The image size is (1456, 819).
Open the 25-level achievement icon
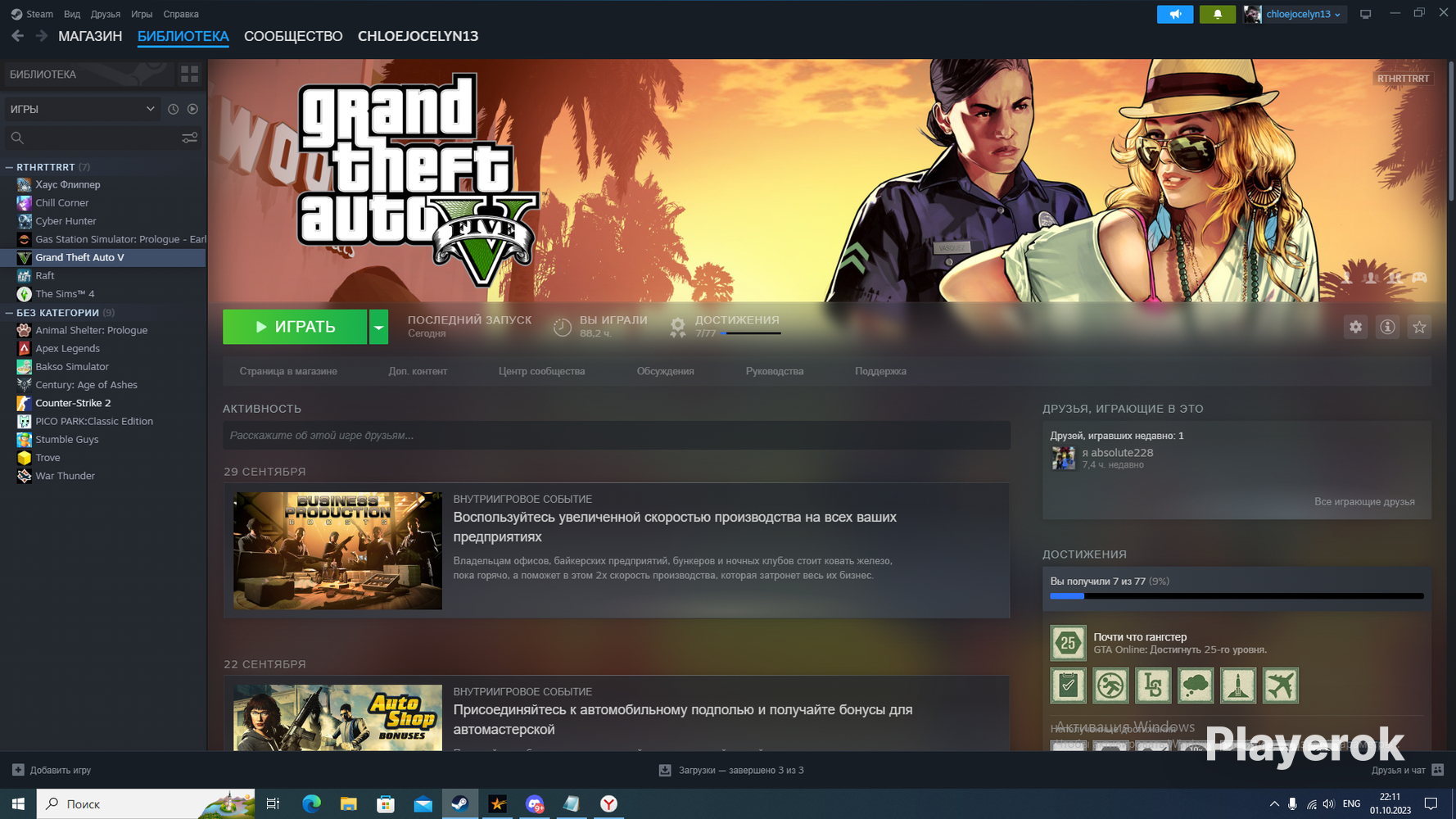1068,643
